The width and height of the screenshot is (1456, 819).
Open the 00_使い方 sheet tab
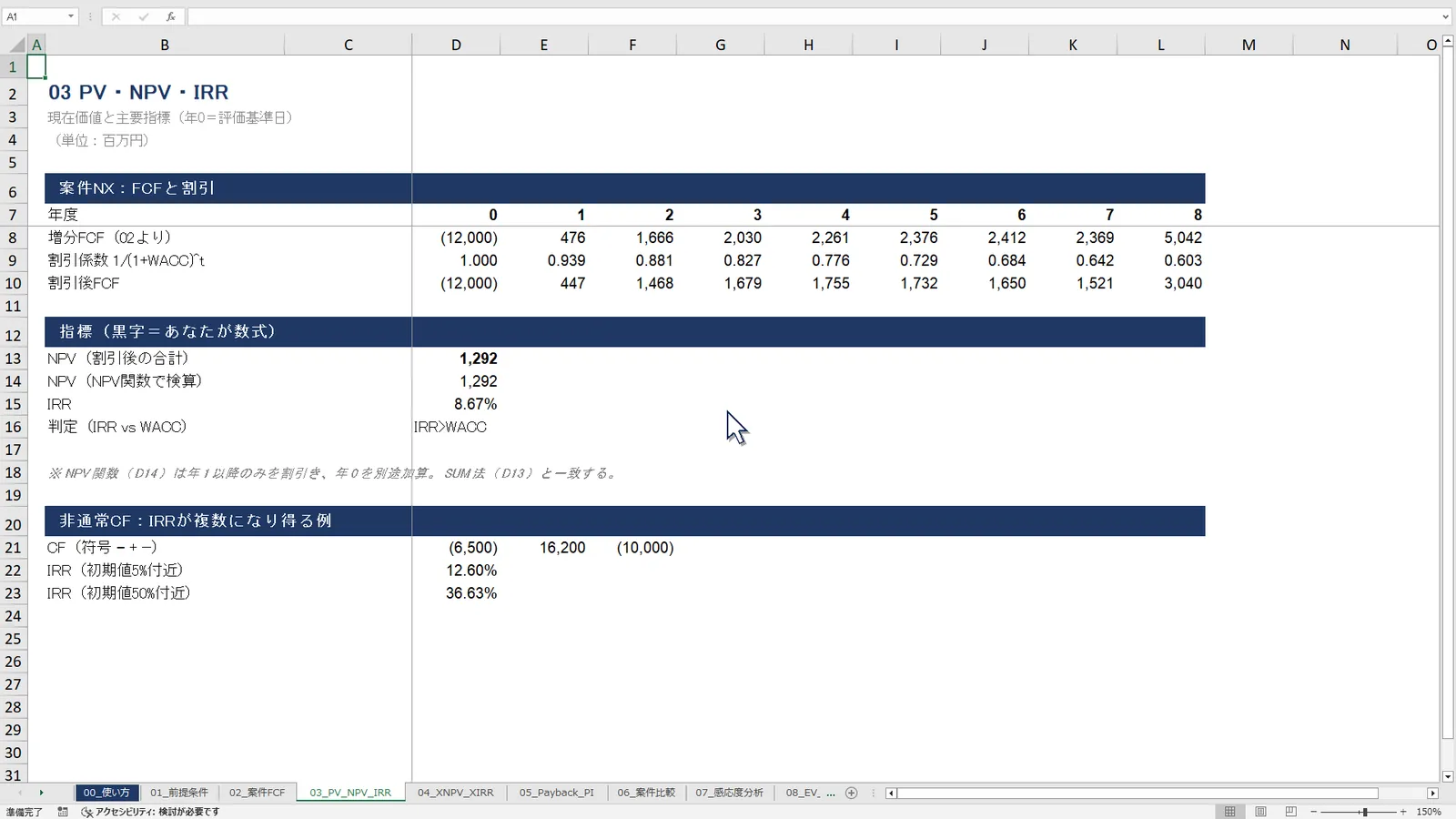tap(106, 793)
